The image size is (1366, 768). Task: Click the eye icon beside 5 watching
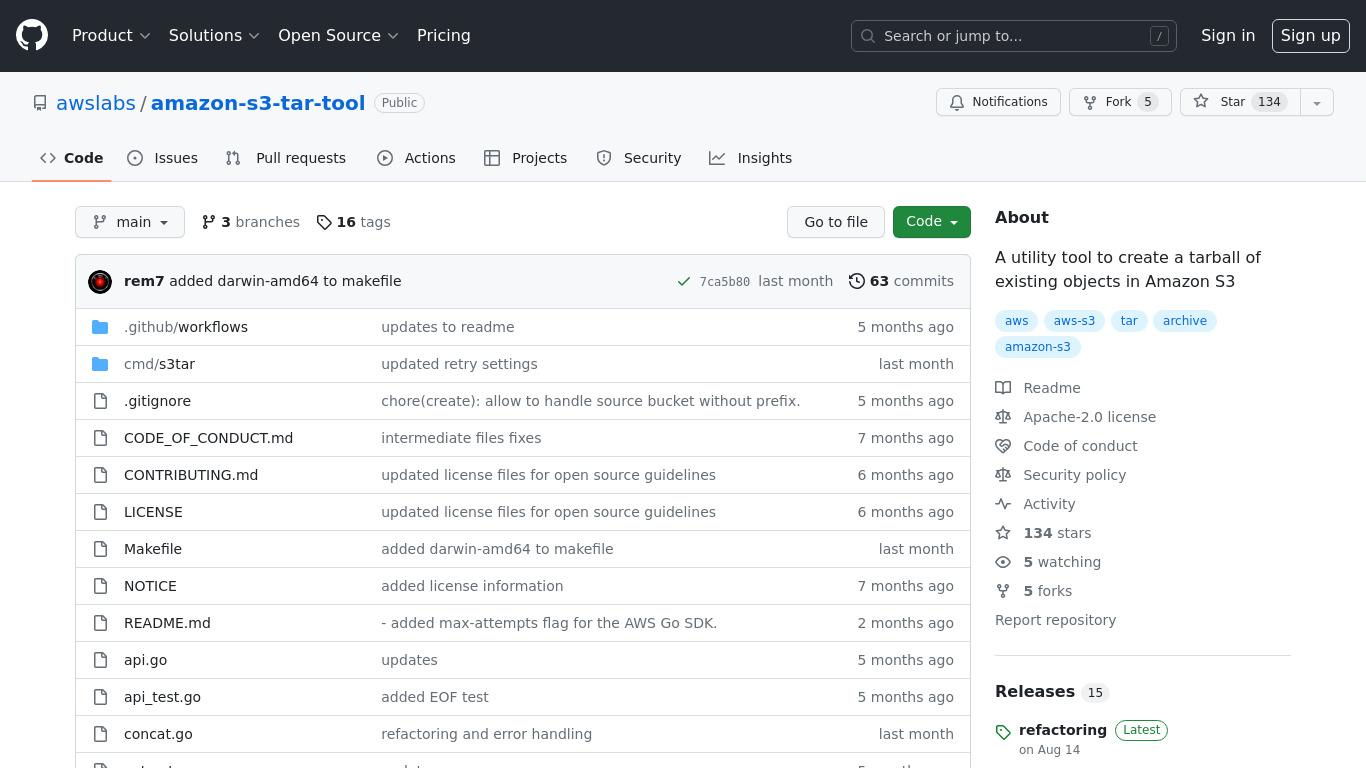tap(1003, 562)
